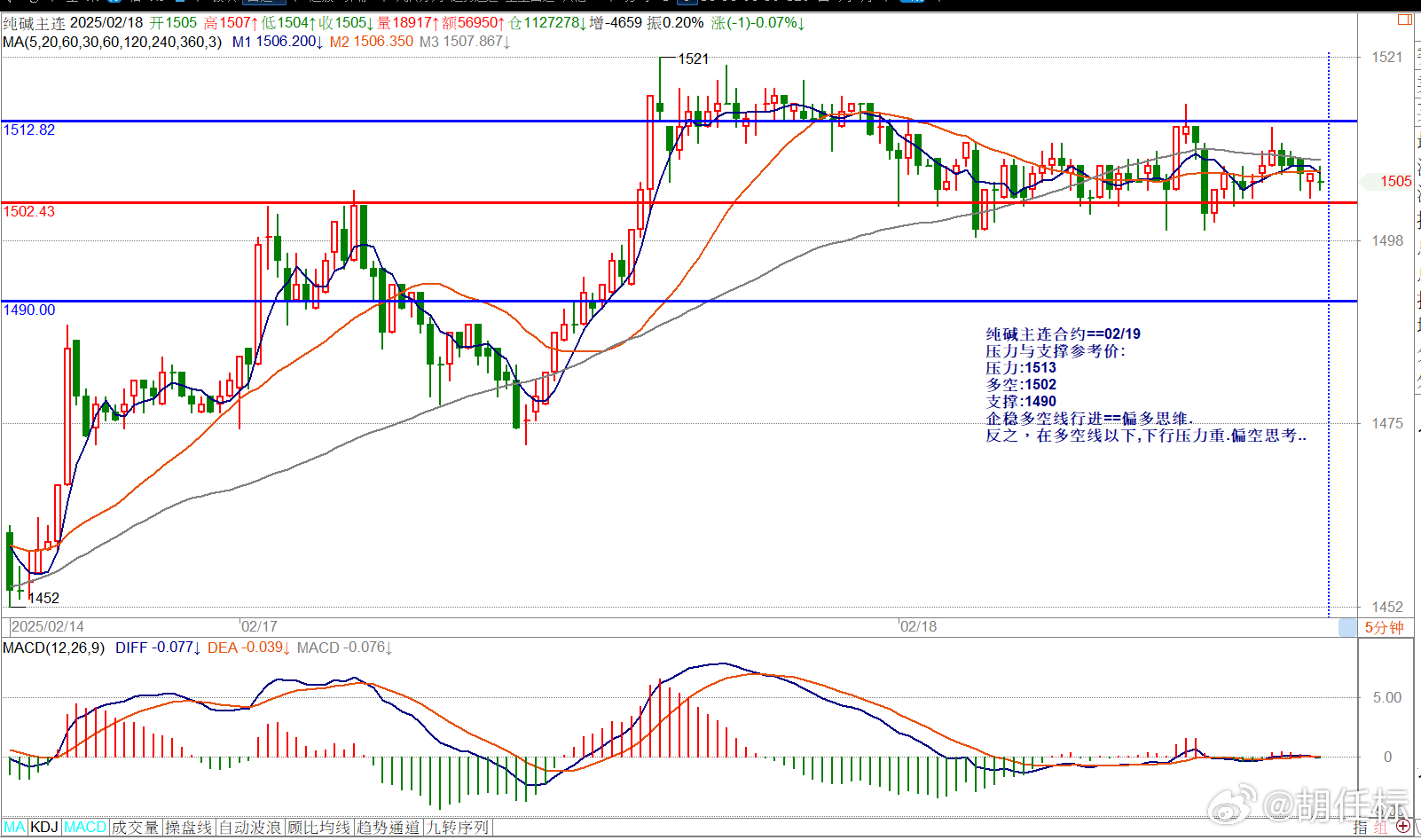Image resolution: width=1421 pixels, height=840 pixels.
Task: Select the MA indicator tab
Action: point(14,828)
